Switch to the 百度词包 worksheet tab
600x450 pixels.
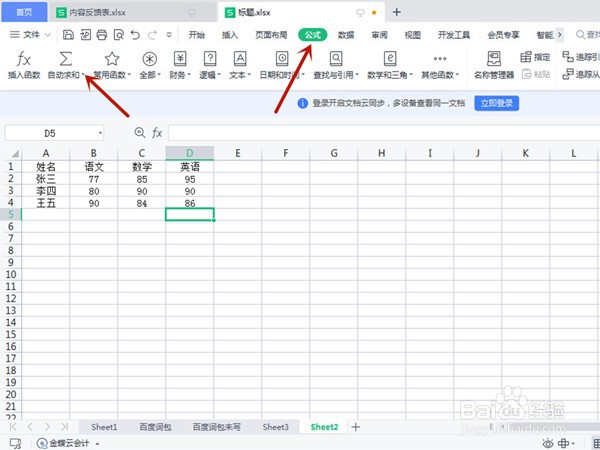pyautogui.click(x=155, y=427)
